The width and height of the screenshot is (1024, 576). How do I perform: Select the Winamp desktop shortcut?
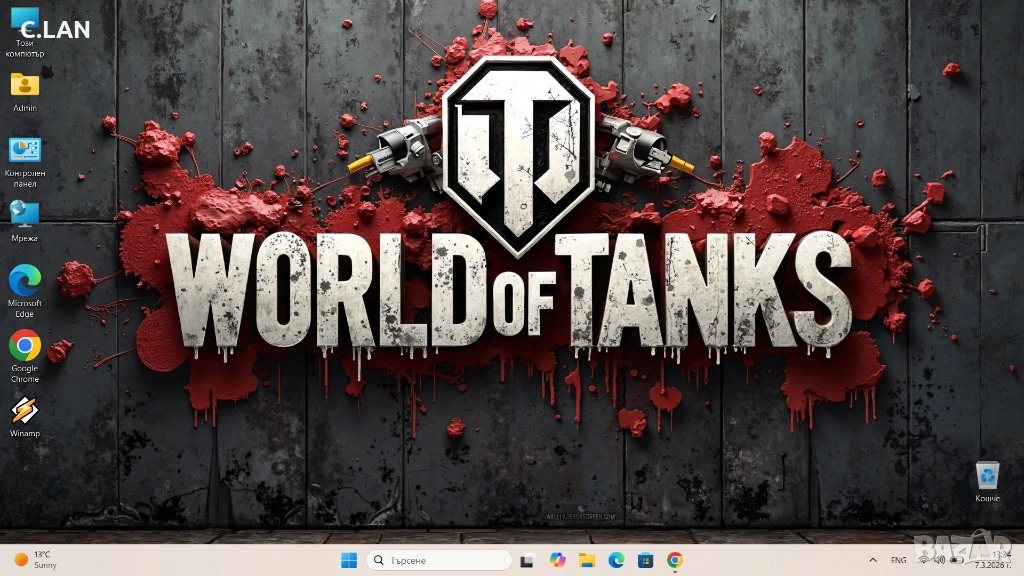[x=25, y=411]
